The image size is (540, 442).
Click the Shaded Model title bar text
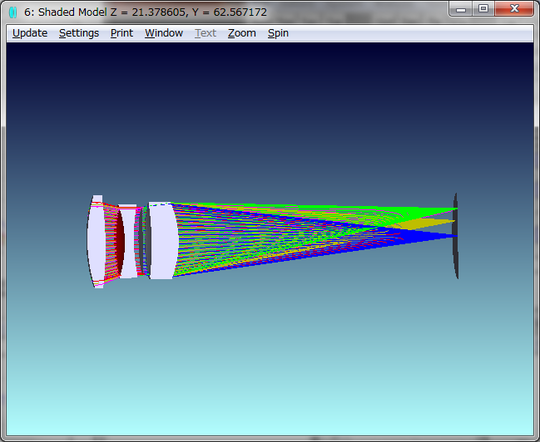pyautogui.click(x=145, y=12)
